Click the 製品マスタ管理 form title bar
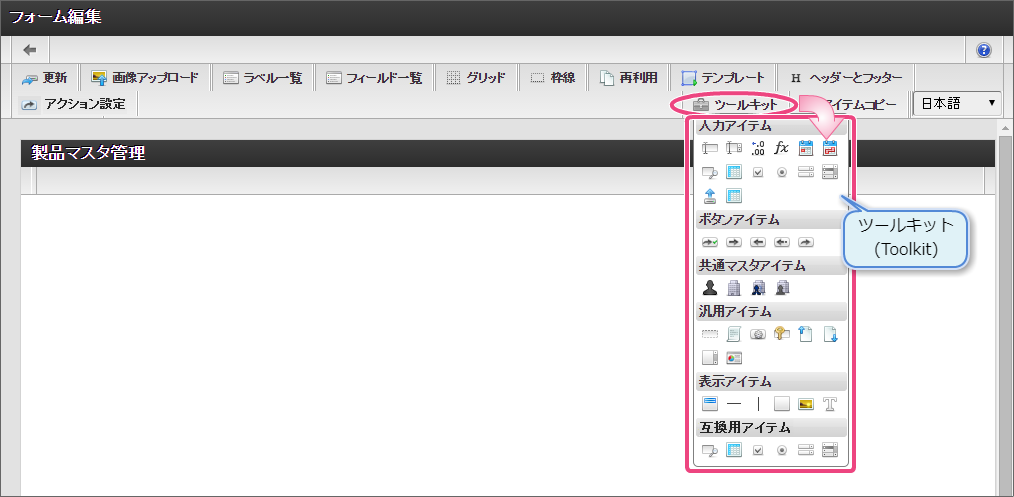 coord(506,153)
